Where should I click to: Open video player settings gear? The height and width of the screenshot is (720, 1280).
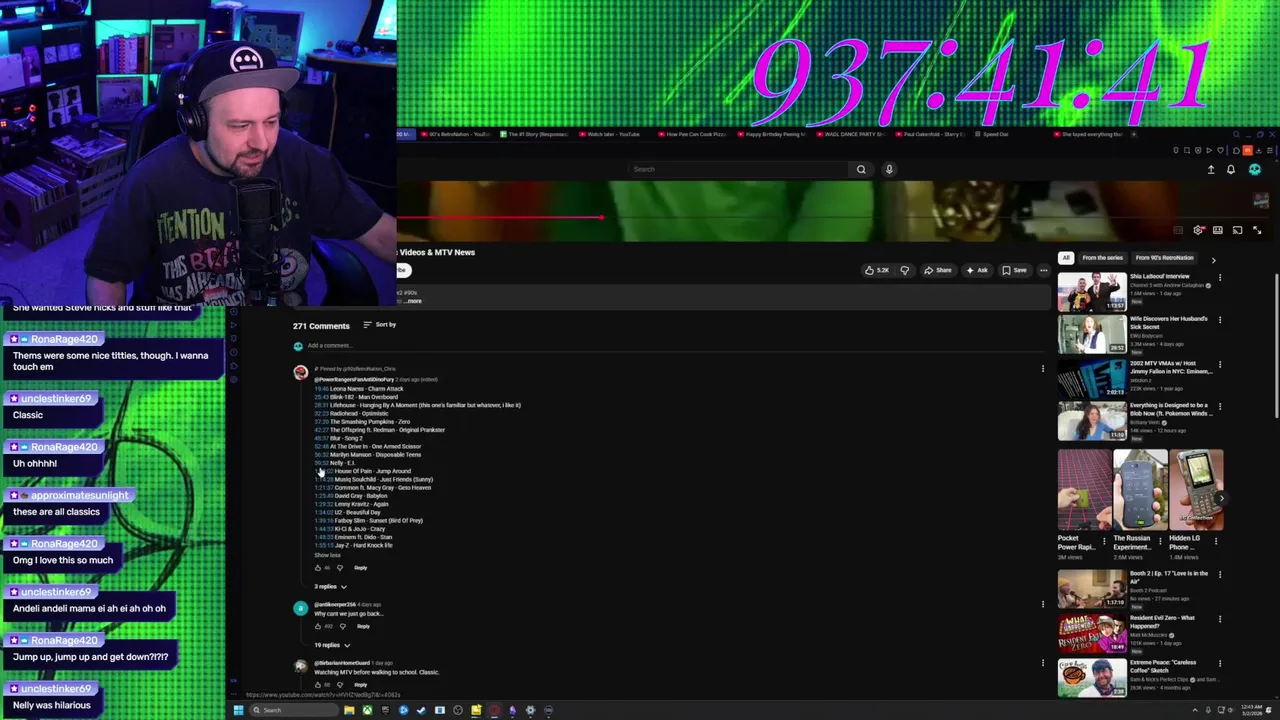point(1198,230)
